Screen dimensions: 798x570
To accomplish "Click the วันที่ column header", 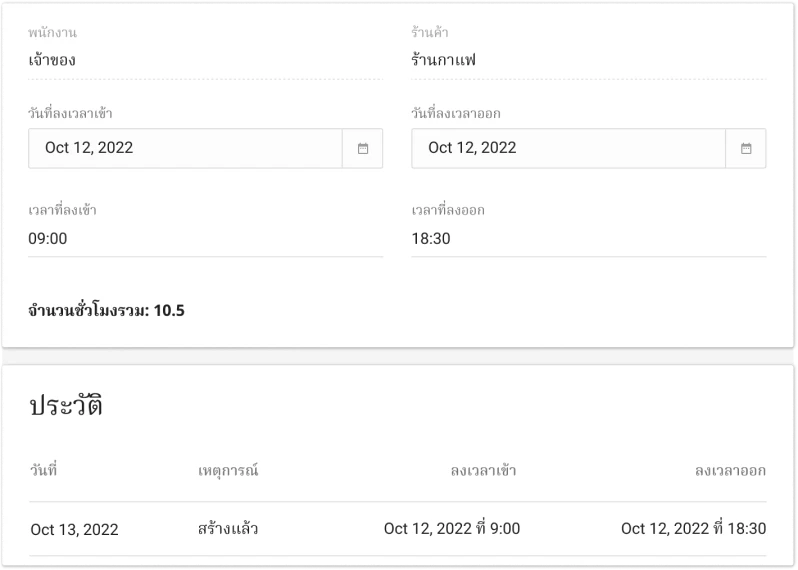I will tap(44, 470).
